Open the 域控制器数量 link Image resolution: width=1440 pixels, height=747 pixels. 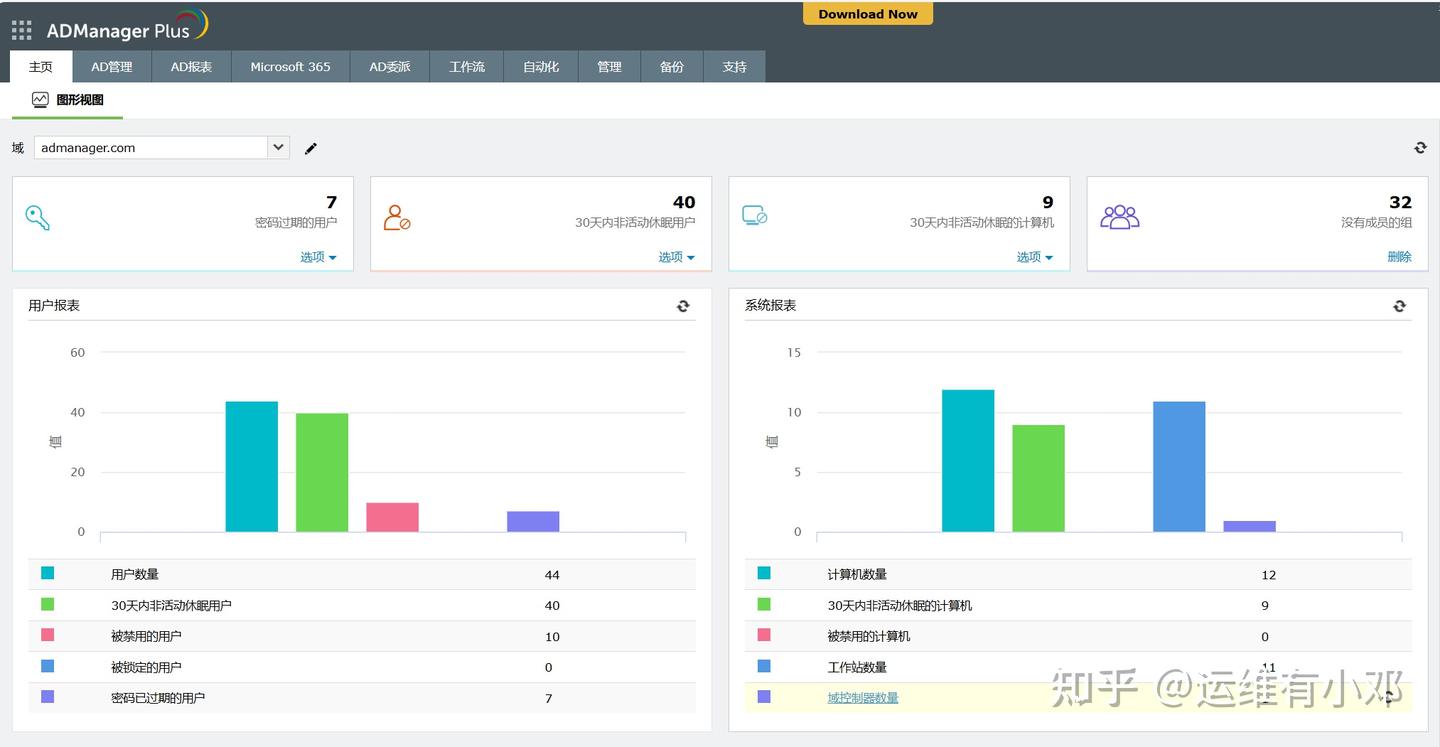pos(863,698)
